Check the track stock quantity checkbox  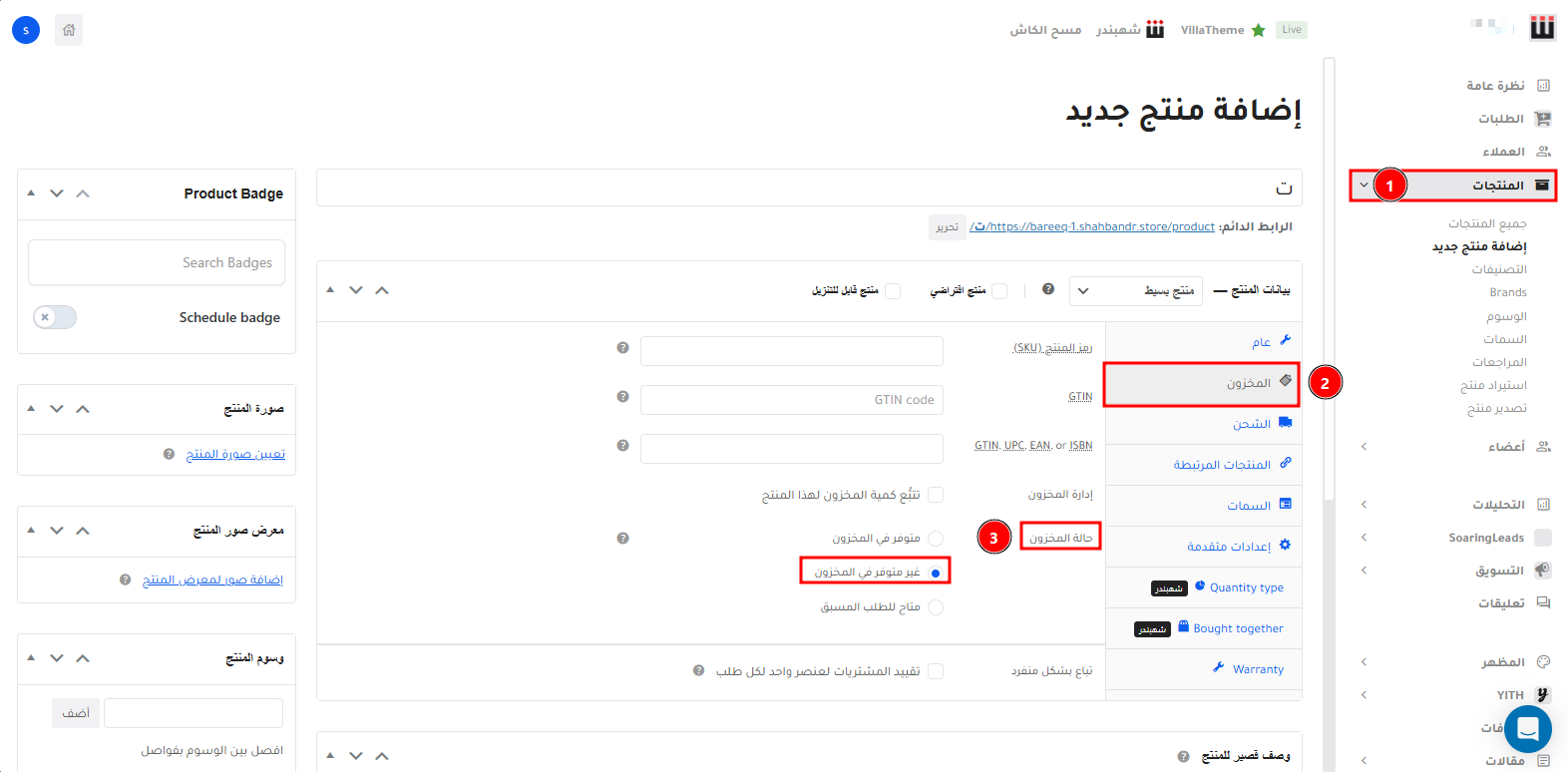coord(936,495)
